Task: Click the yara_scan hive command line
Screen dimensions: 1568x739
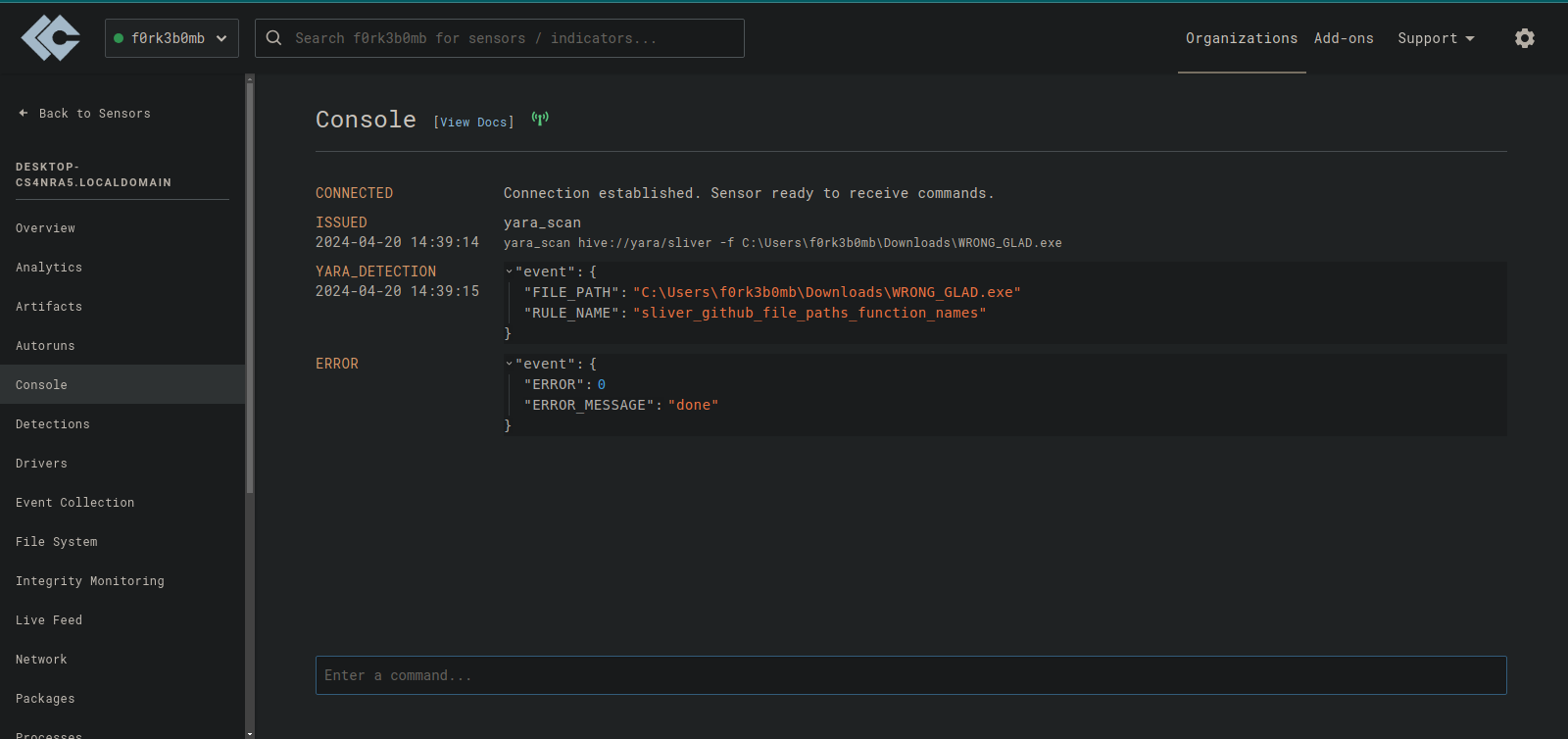Action: 783,243
